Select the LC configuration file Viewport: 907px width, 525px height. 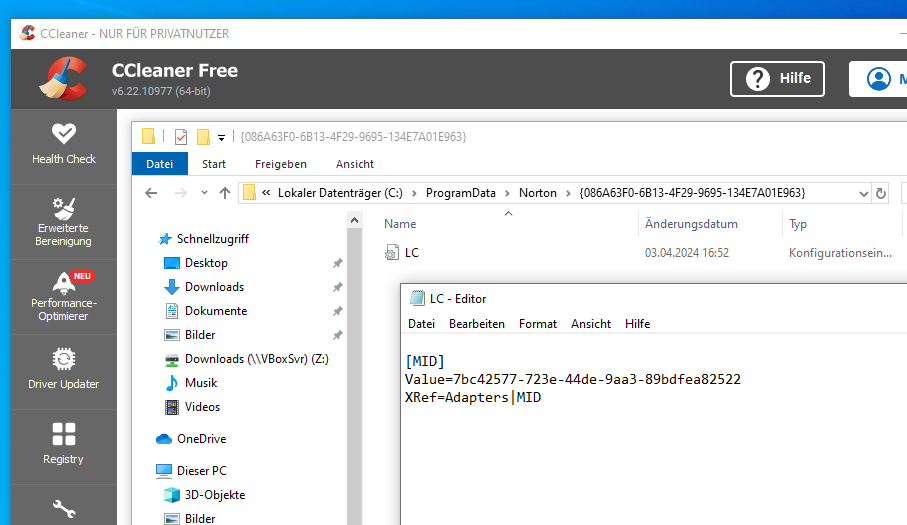point(411,253)
